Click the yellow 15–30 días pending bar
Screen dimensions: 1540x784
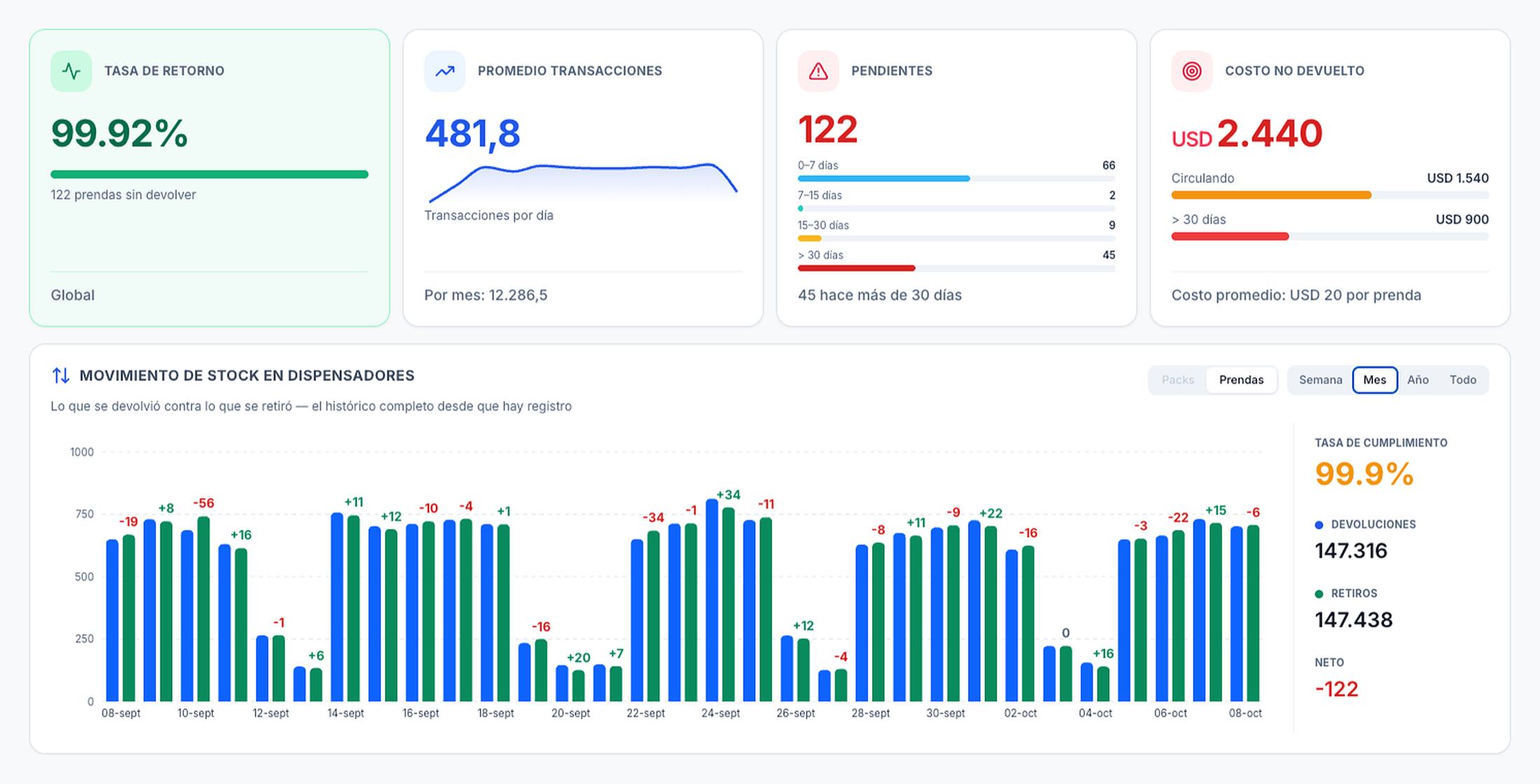coord(810,238)
